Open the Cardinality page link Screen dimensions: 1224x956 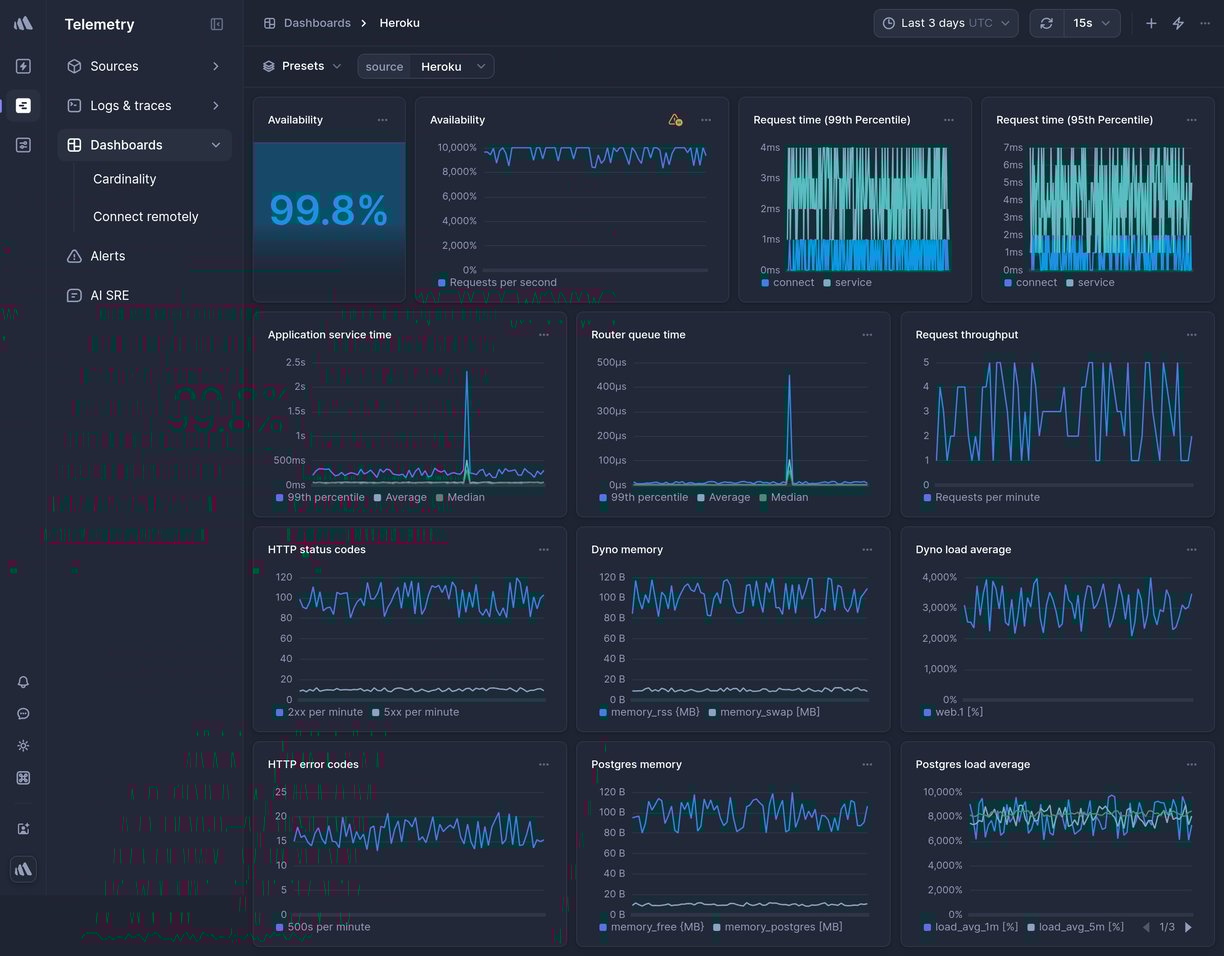click(x=125, y=179)
